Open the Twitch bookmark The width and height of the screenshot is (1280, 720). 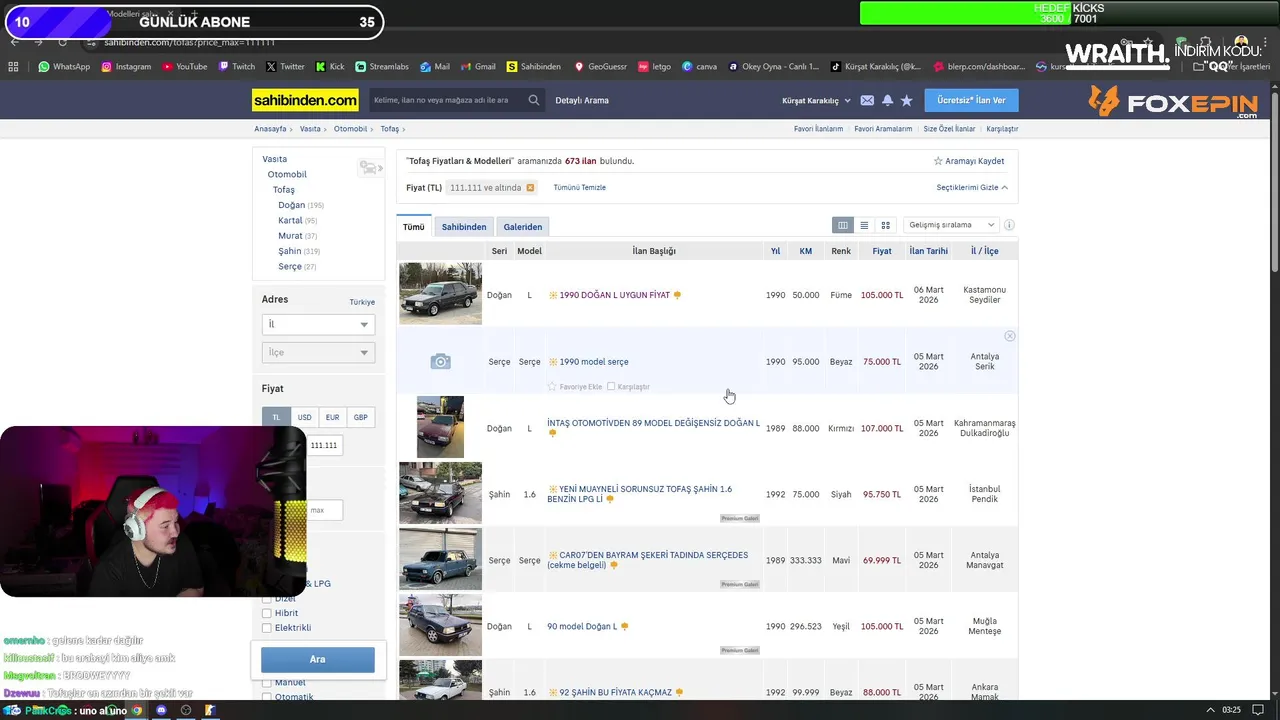tap(236, 67)
